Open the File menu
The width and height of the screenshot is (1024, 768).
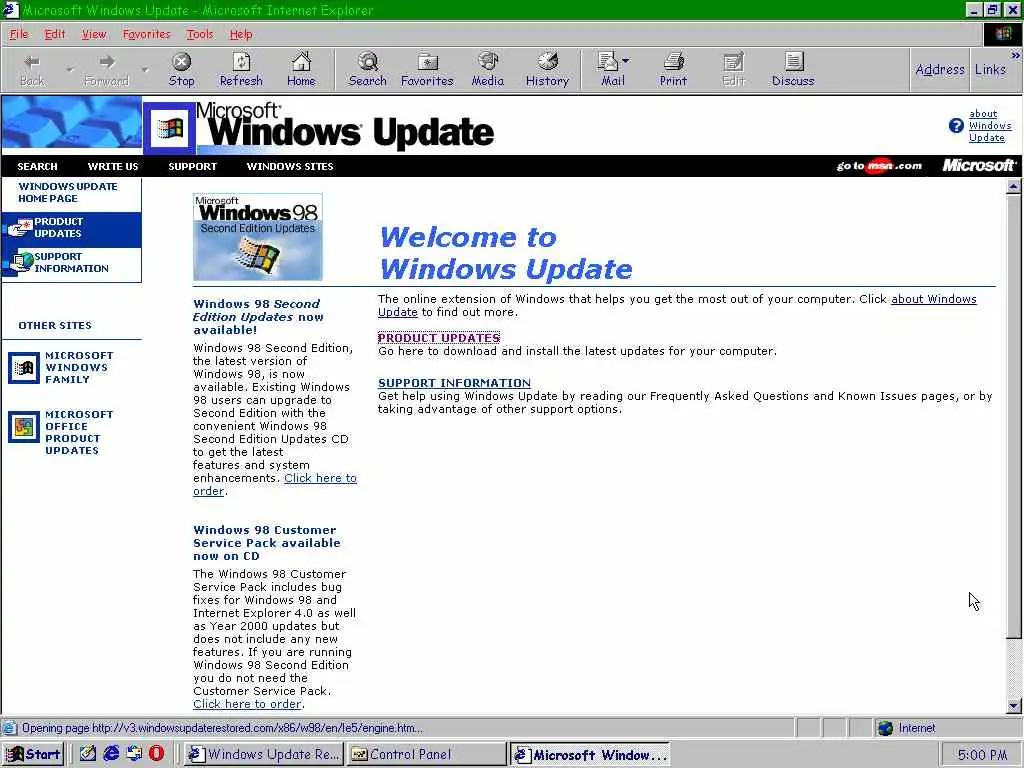tap(19, 34)
